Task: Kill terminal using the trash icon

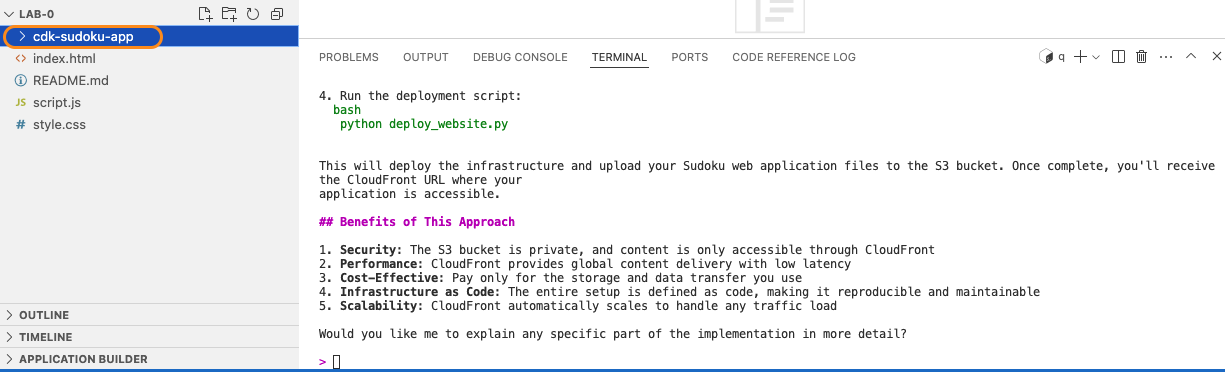Action: tap(1142, 57)
